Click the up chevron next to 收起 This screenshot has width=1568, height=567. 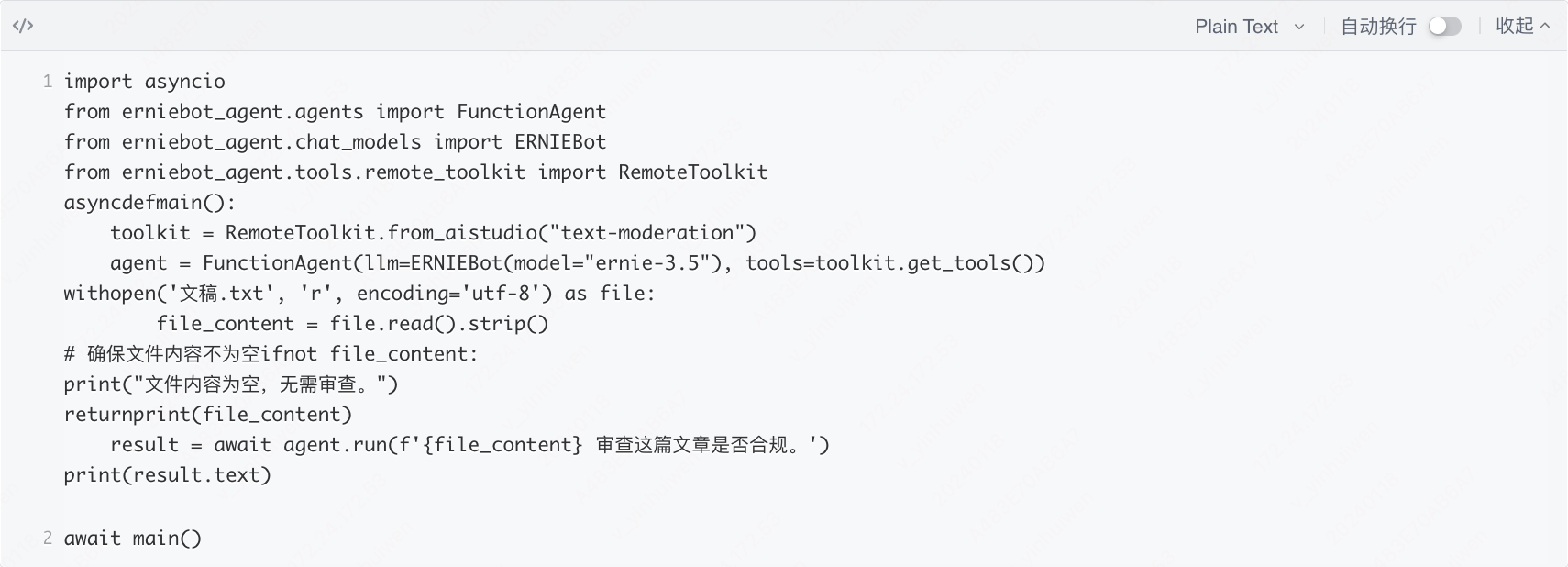(1547, 27)
